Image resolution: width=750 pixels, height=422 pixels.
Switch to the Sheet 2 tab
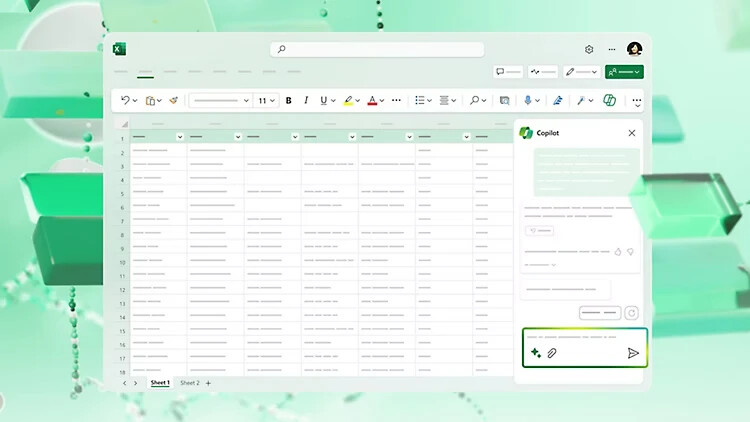click(x=190, y=383)
